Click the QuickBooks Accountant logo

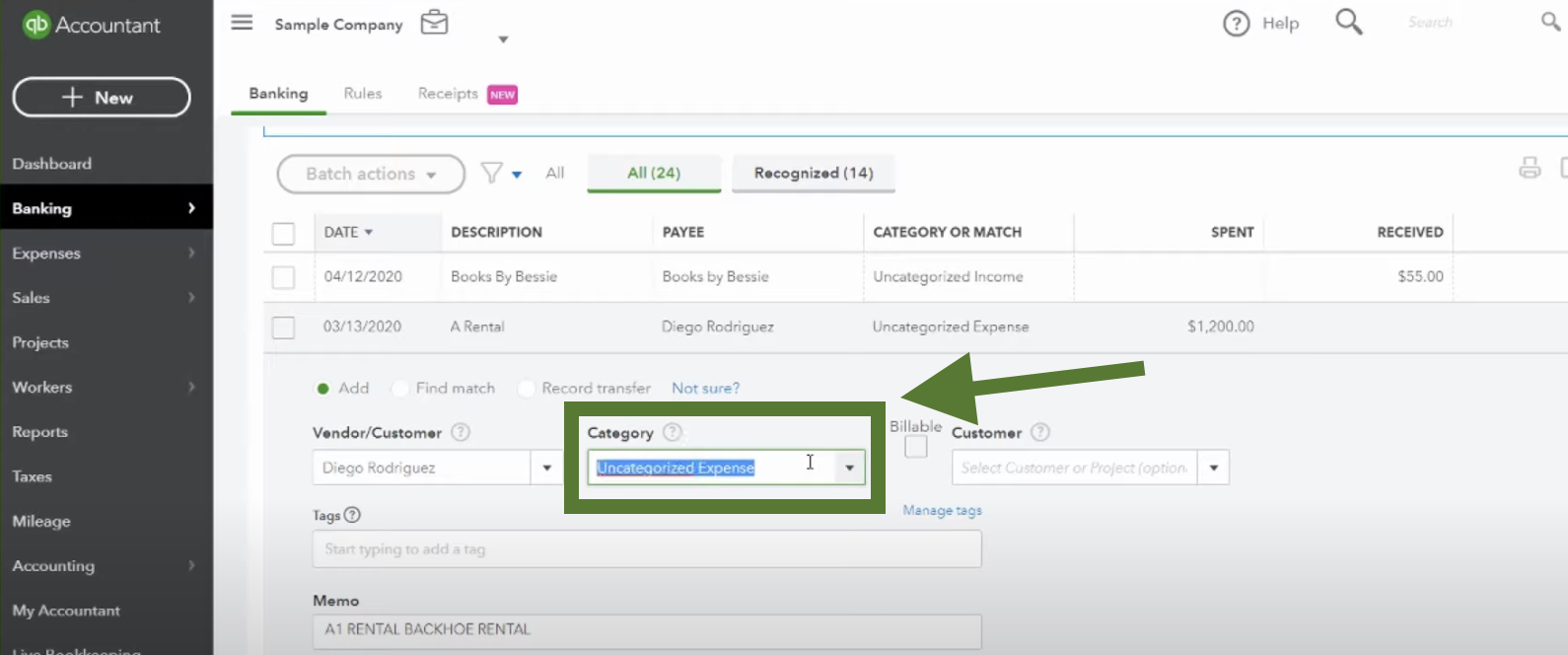(x=91, y=25)
